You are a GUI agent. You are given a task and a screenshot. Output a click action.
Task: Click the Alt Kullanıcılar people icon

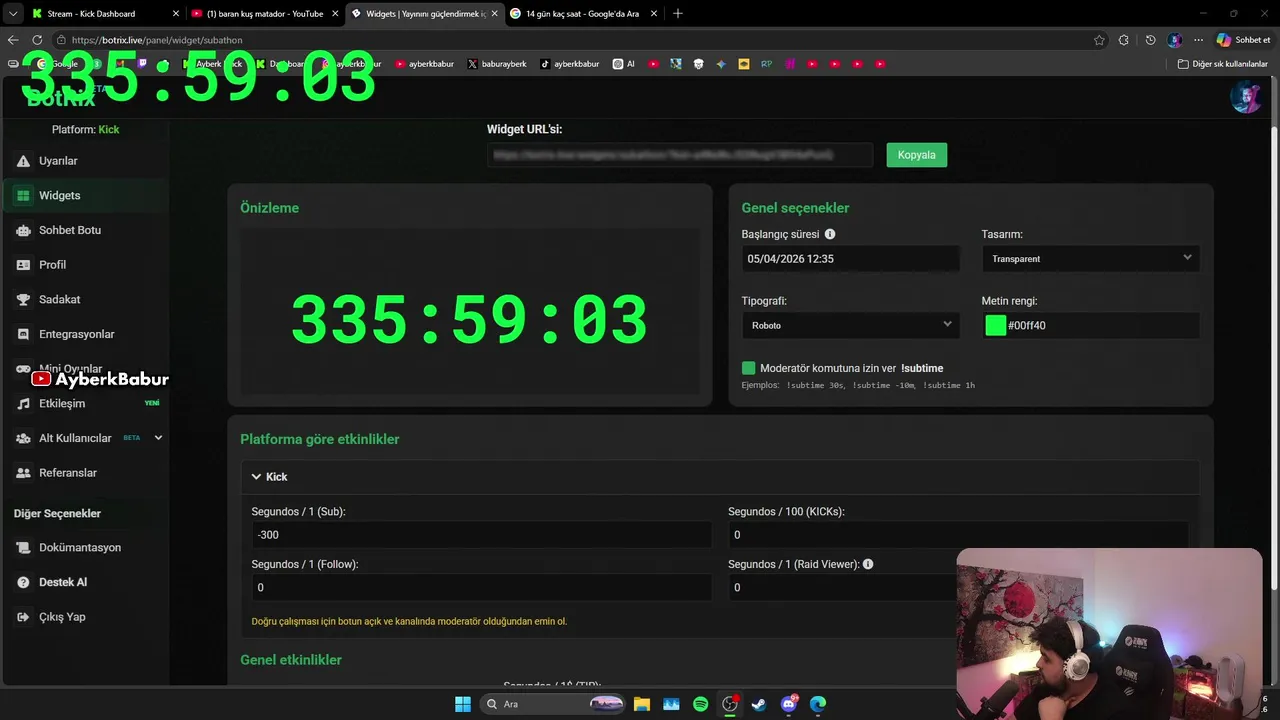[x=23, y=438]
